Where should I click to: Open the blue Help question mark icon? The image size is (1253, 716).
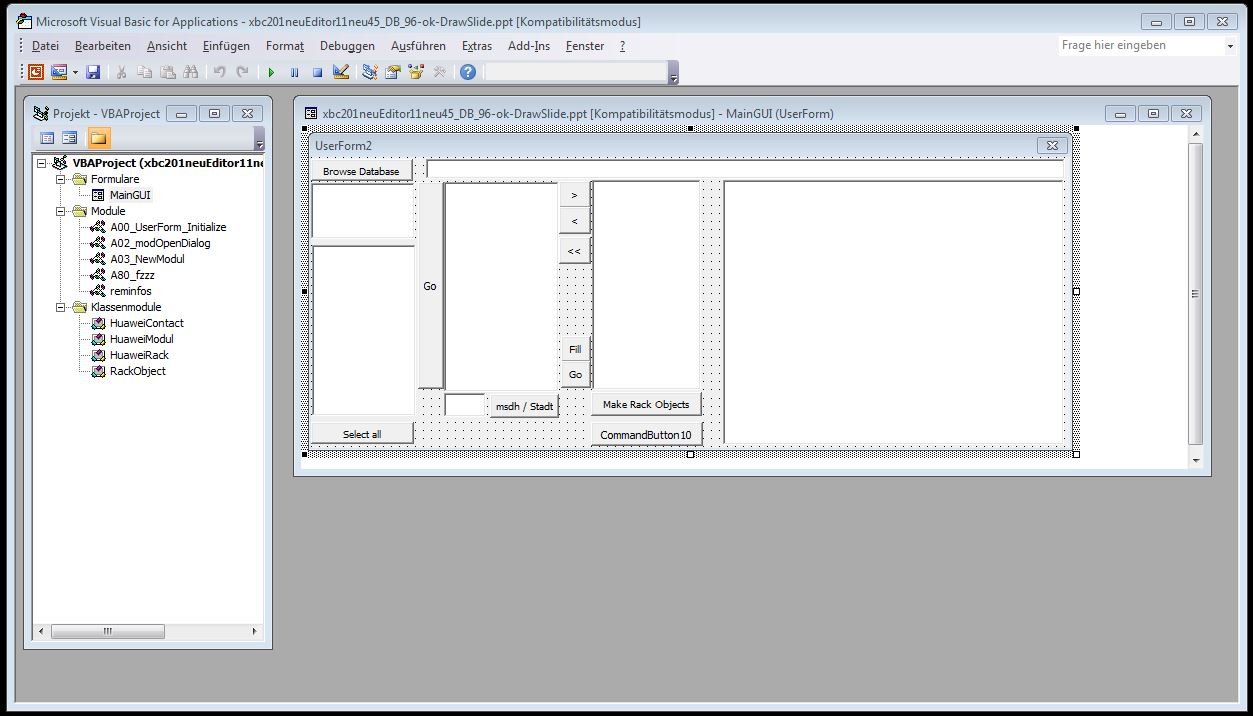(x=467, y=72)
